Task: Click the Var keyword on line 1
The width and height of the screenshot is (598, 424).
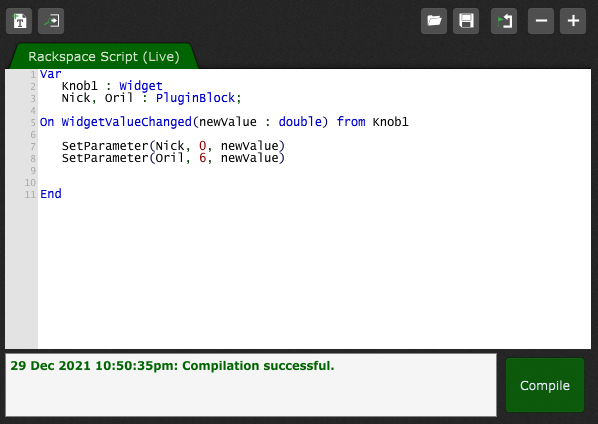Action: click(50, 74)
